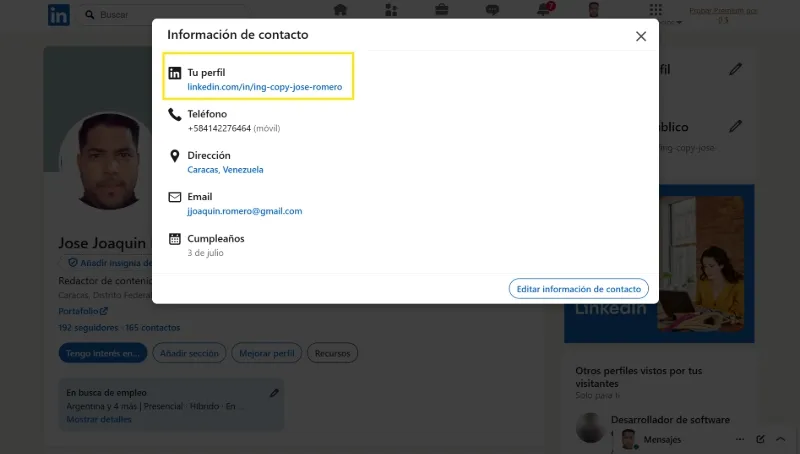This screenshot has height=454, width=800.
Task: Click Desarrollador de software profile suggestion
Action: click(670, 420)
